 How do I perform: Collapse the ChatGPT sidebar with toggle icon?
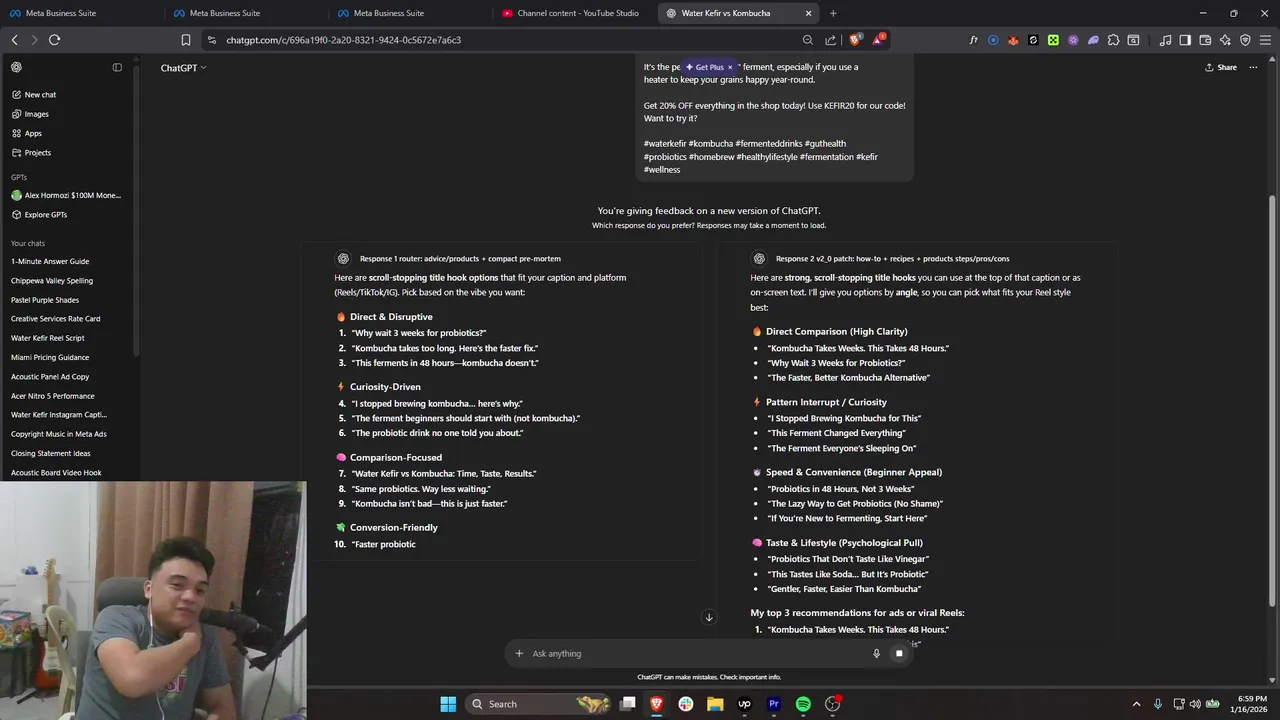click(x=117, y=67)
